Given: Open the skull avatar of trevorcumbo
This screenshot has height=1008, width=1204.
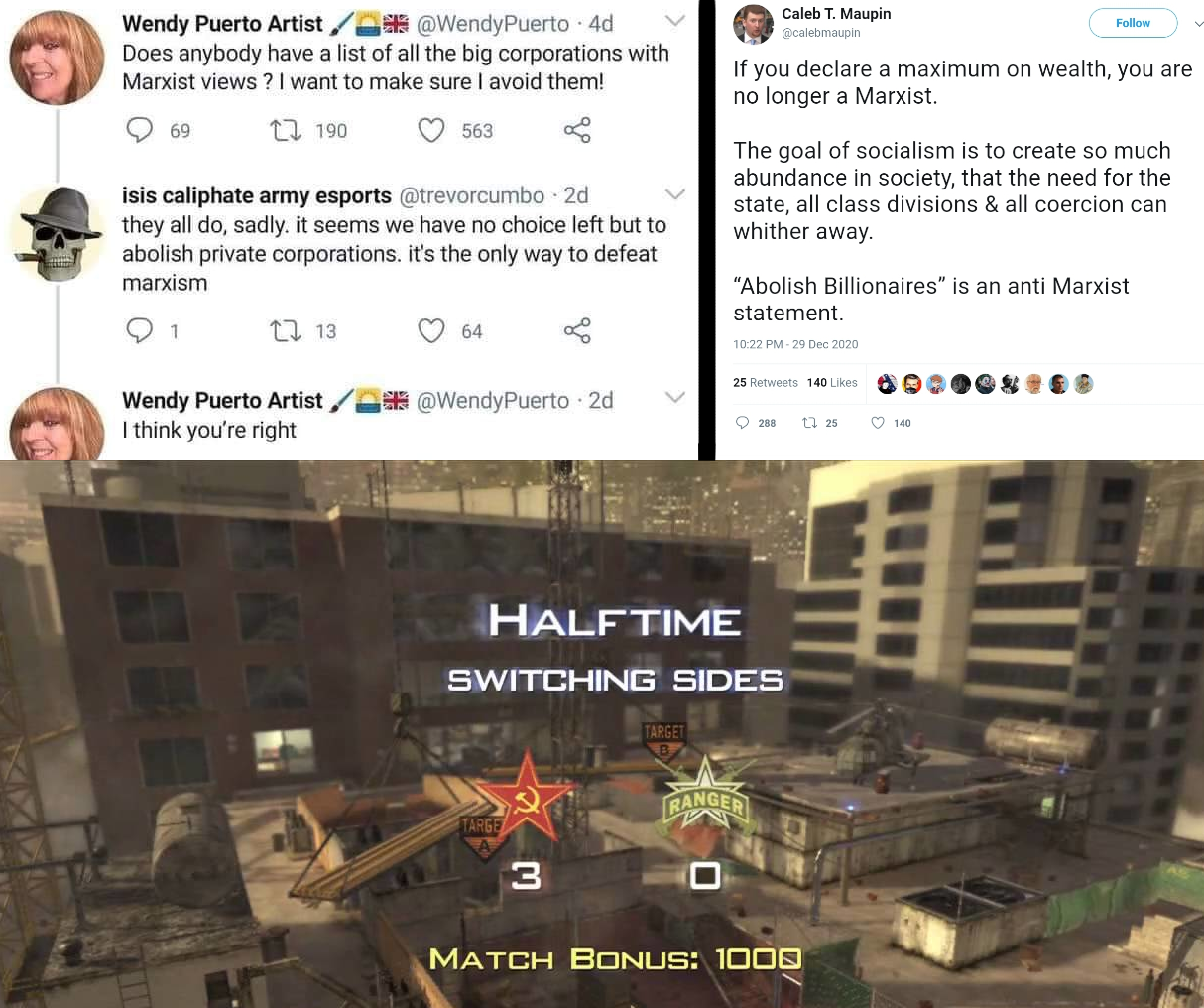Looking at the screenshot, I should 58,234.
